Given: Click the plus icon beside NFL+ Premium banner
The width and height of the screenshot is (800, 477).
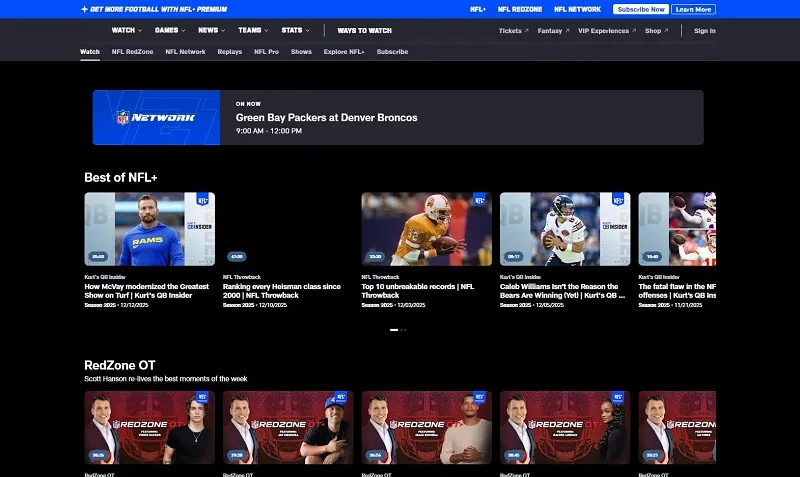Looking at the screenshot, I should [84, 9].
